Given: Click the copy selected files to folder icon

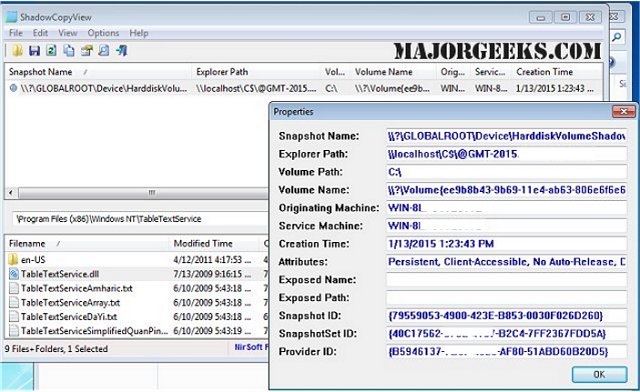Looking at the screenshot, I should 17,51.
